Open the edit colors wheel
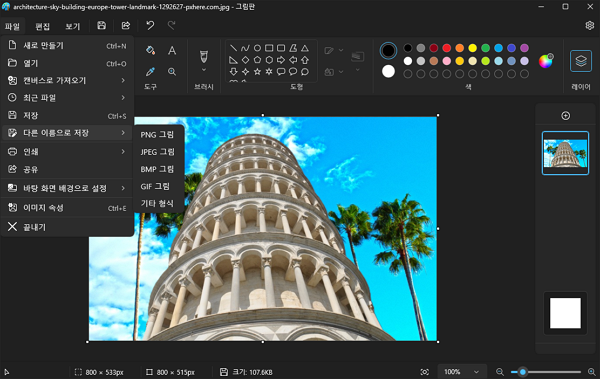The height and width of the screenshot is (379, 600). point(546,61)
